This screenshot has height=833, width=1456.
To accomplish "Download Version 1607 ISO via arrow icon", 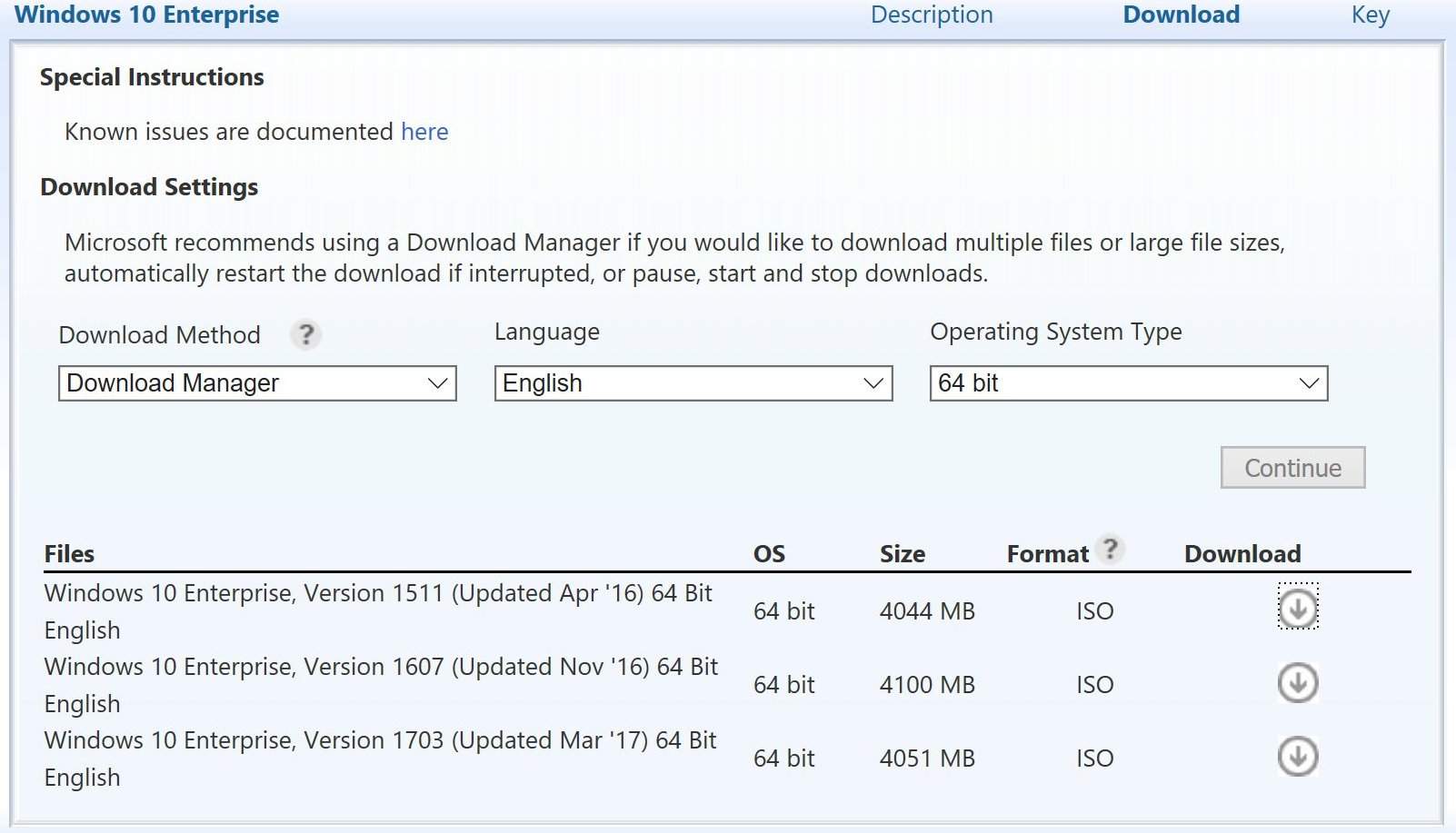I will [1298, 682].
